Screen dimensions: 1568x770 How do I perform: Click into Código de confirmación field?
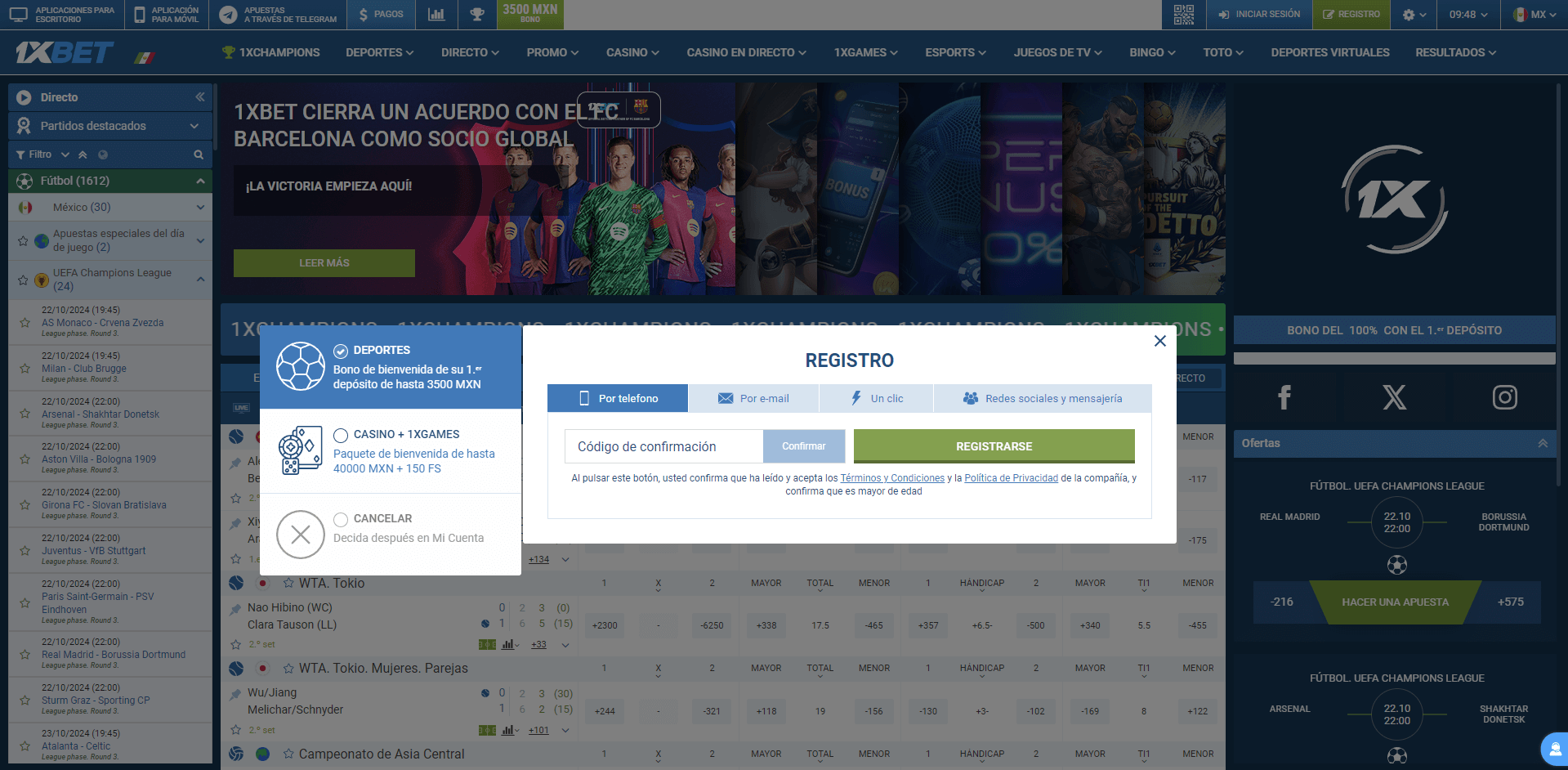tap(663, 446)
